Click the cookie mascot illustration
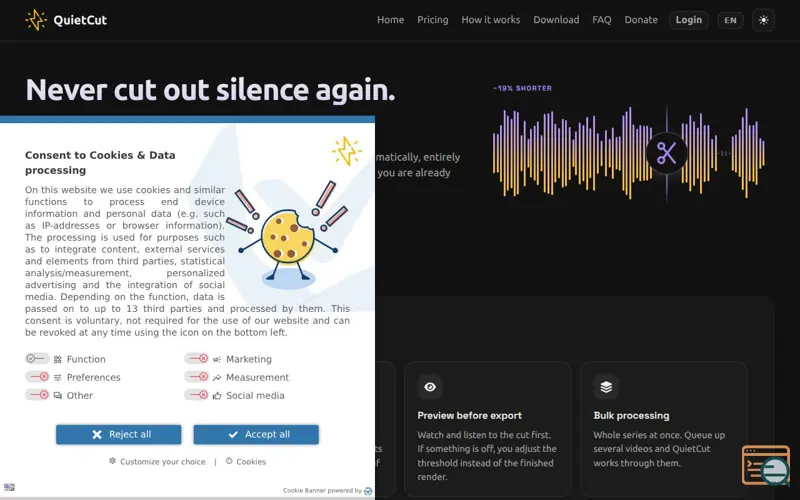Image resolution: width=800 pixels, height=500 pixels. pyautogui.click(x=288, y=234)
